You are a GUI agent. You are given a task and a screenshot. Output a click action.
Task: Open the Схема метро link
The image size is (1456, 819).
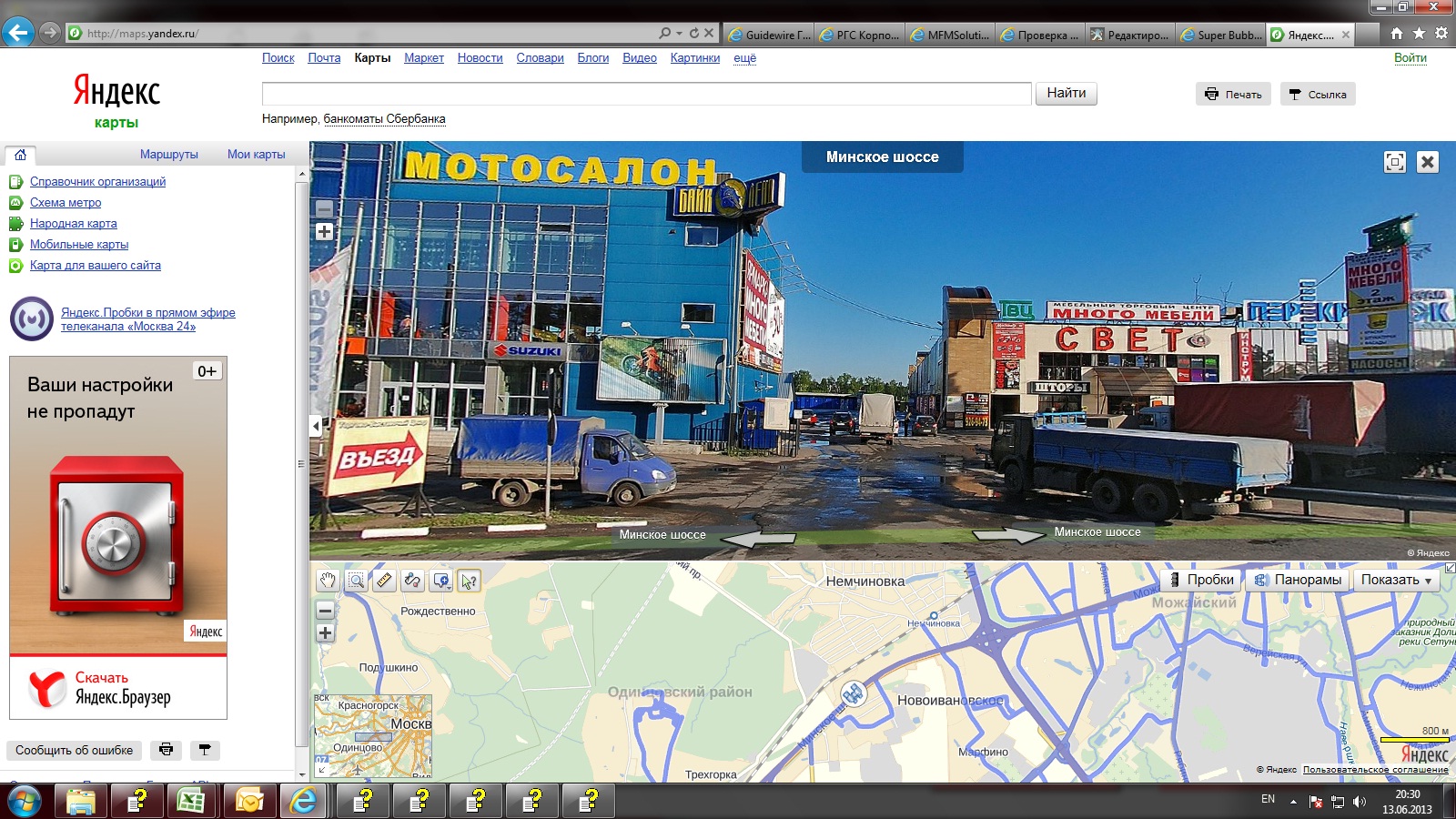pos(66,203)
